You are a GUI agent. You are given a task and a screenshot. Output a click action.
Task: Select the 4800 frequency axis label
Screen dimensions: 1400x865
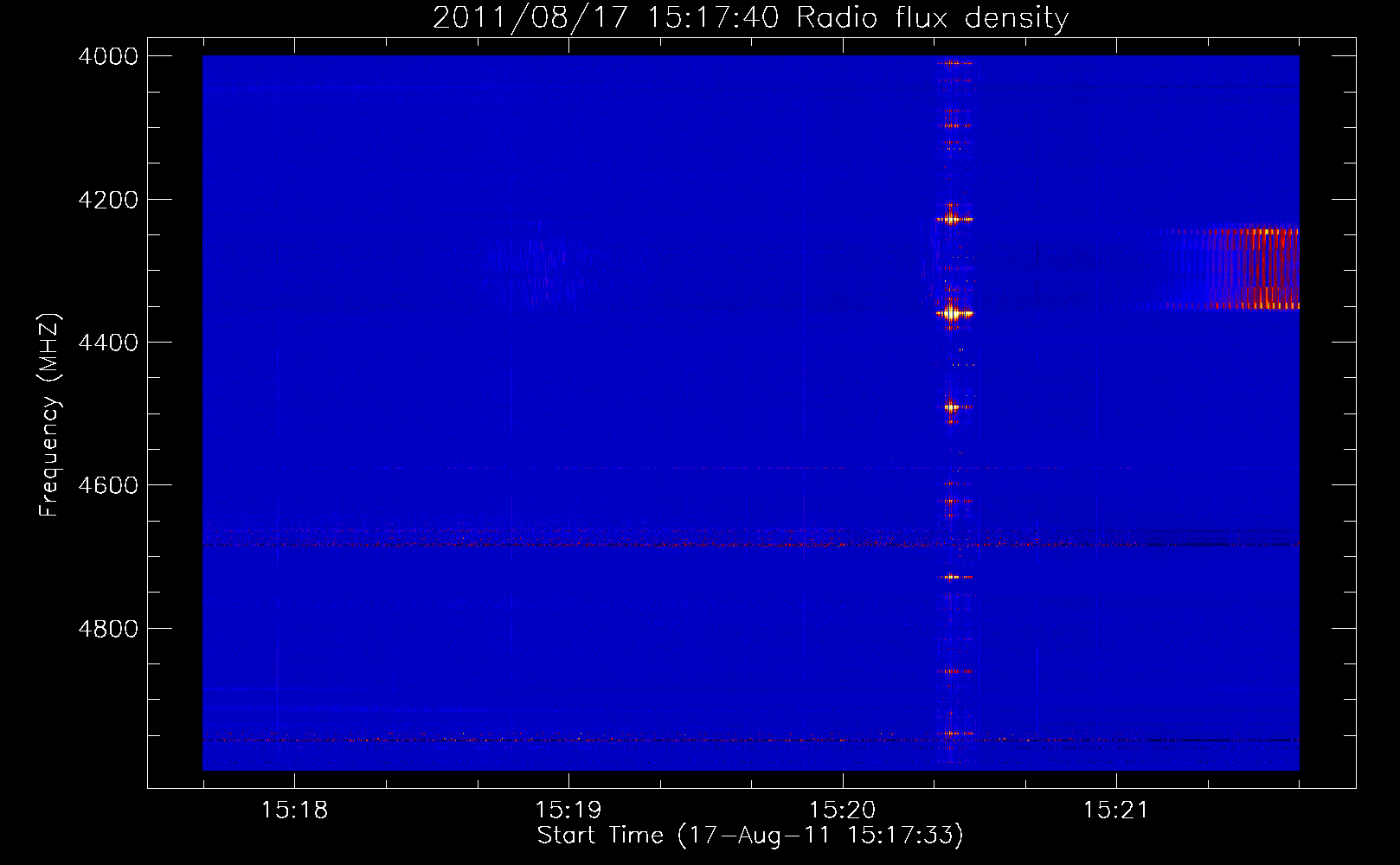click(108, 628)
